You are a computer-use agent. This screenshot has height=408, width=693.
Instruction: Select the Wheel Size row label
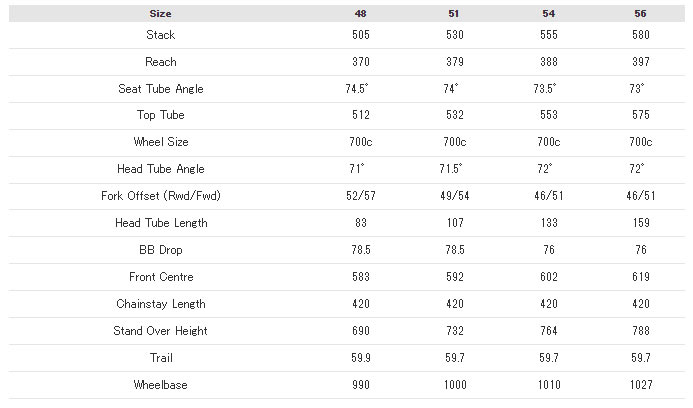[x=161, y=142]
